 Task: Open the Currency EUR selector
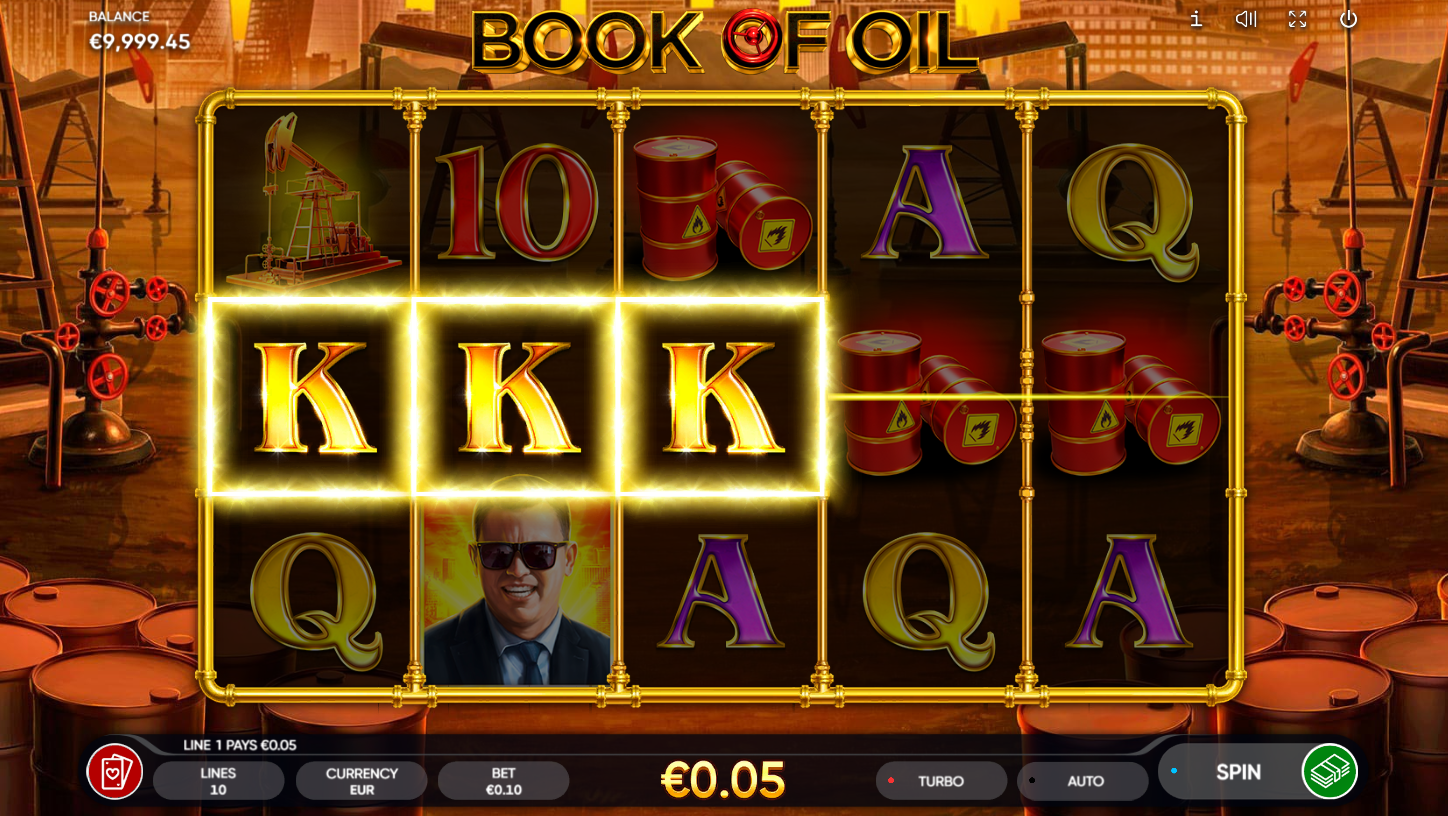click(361, 781)
